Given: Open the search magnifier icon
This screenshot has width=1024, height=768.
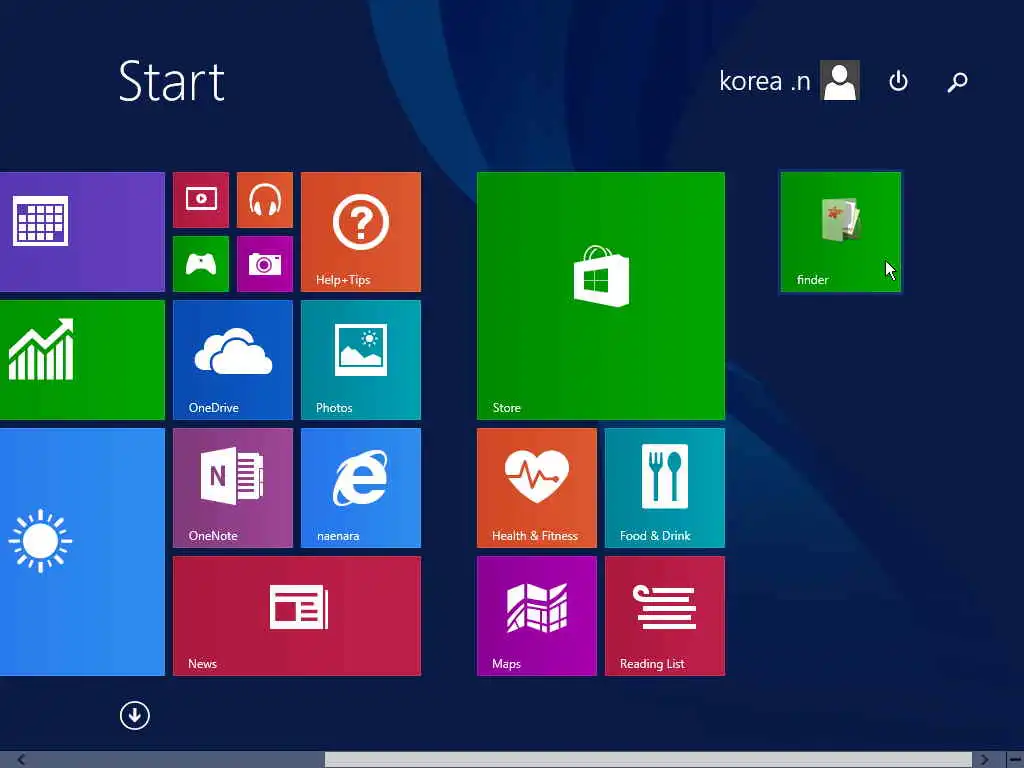Looking at the screenshot, I should tap(957, 82).
